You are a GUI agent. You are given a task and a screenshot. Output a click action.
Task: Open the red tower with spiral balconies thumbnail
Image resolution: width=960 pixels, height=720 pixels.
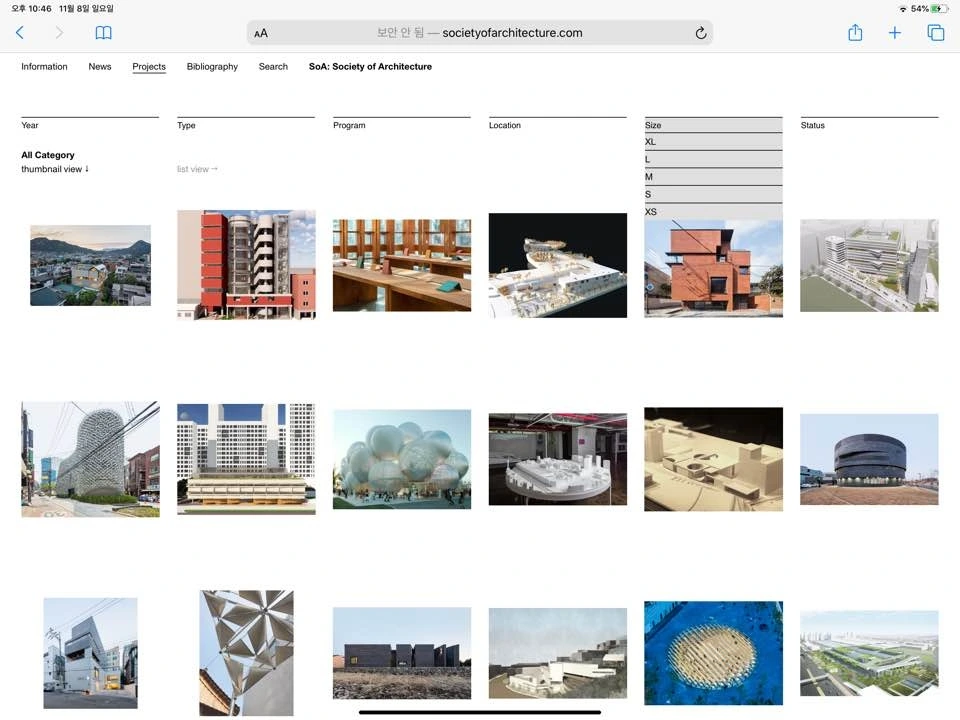246,264
